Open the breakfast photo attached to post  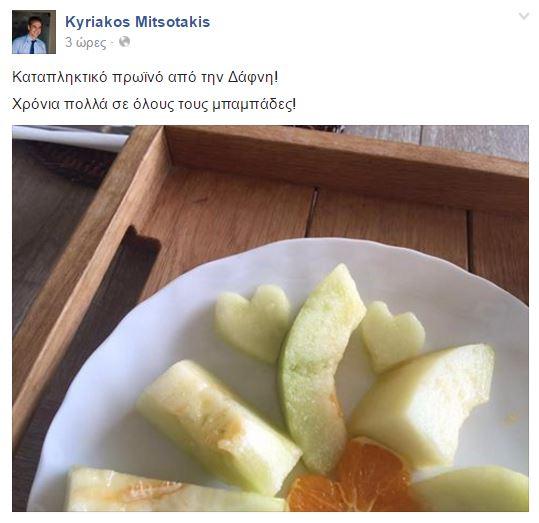point(270,318)
